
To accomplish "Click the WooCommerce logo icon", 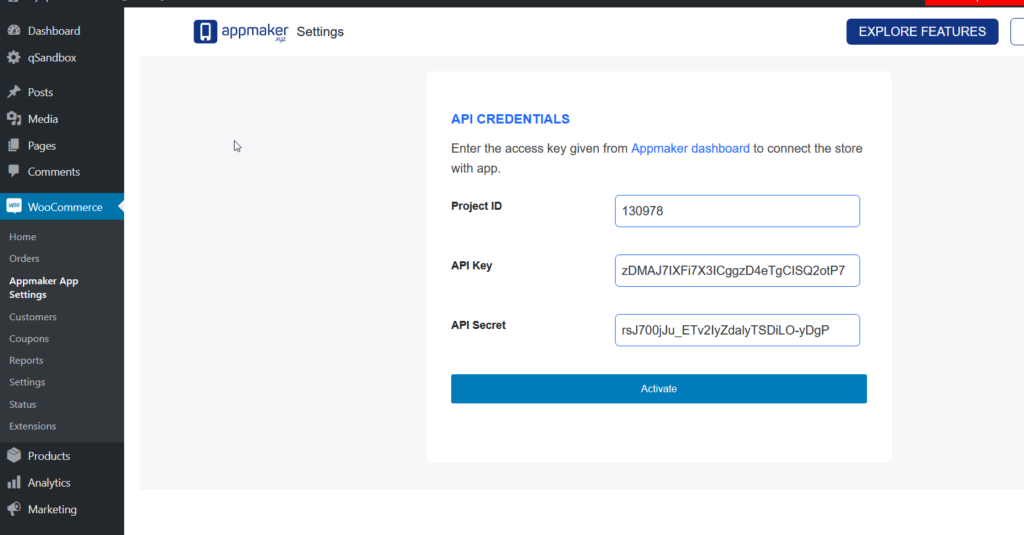I will [14, 206].
